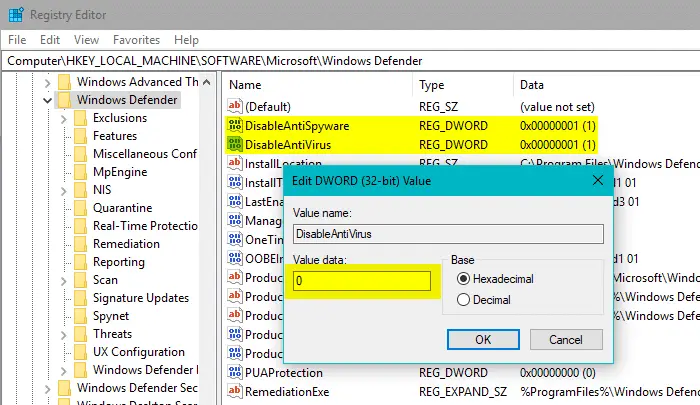Click the PUAProtection 0x00000000 (0) data cell

coord(558,373)
